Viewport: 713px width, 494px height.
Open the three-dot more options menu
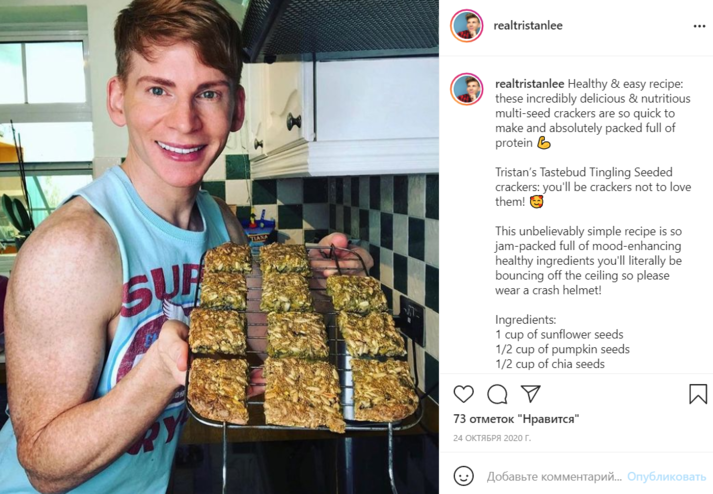point(699,26)
